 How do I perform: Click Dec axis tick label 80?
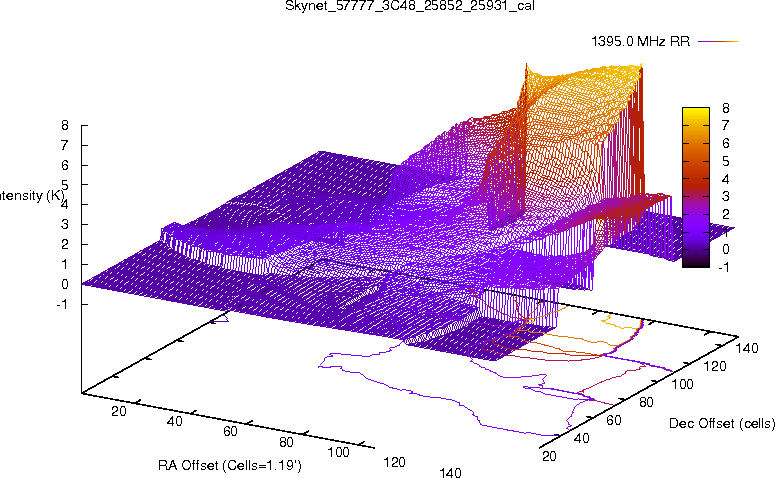pos(646,402)
